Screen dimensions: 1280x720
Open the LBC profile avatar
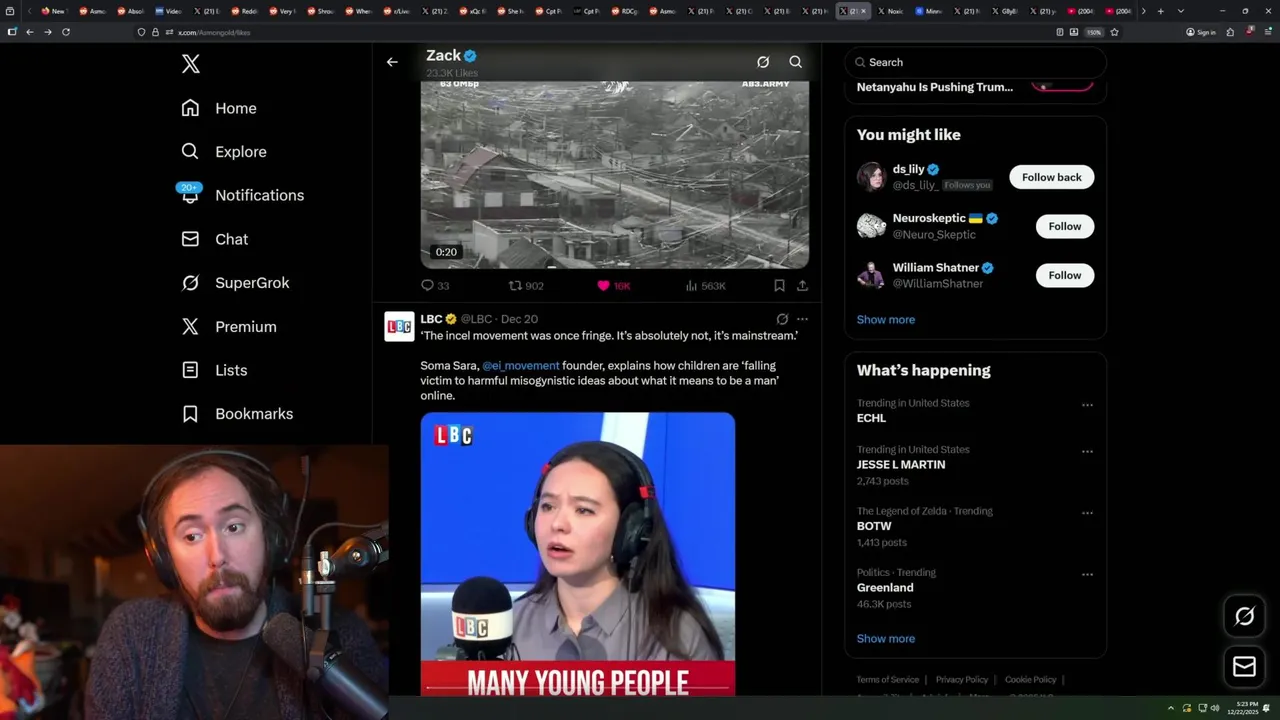point(399,327)
